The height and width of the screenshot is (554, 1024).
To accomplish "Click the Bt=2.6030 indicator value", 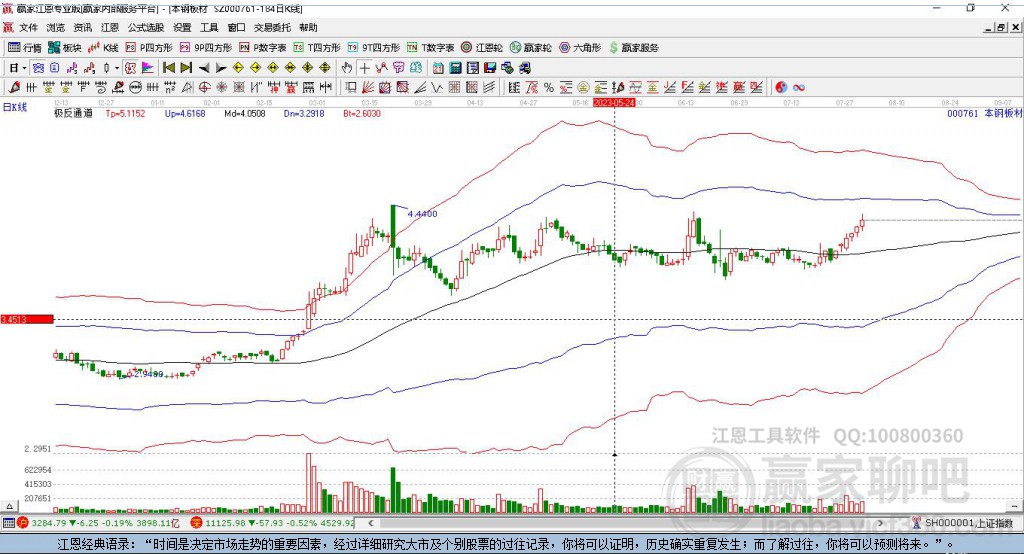I will point(362,113).
